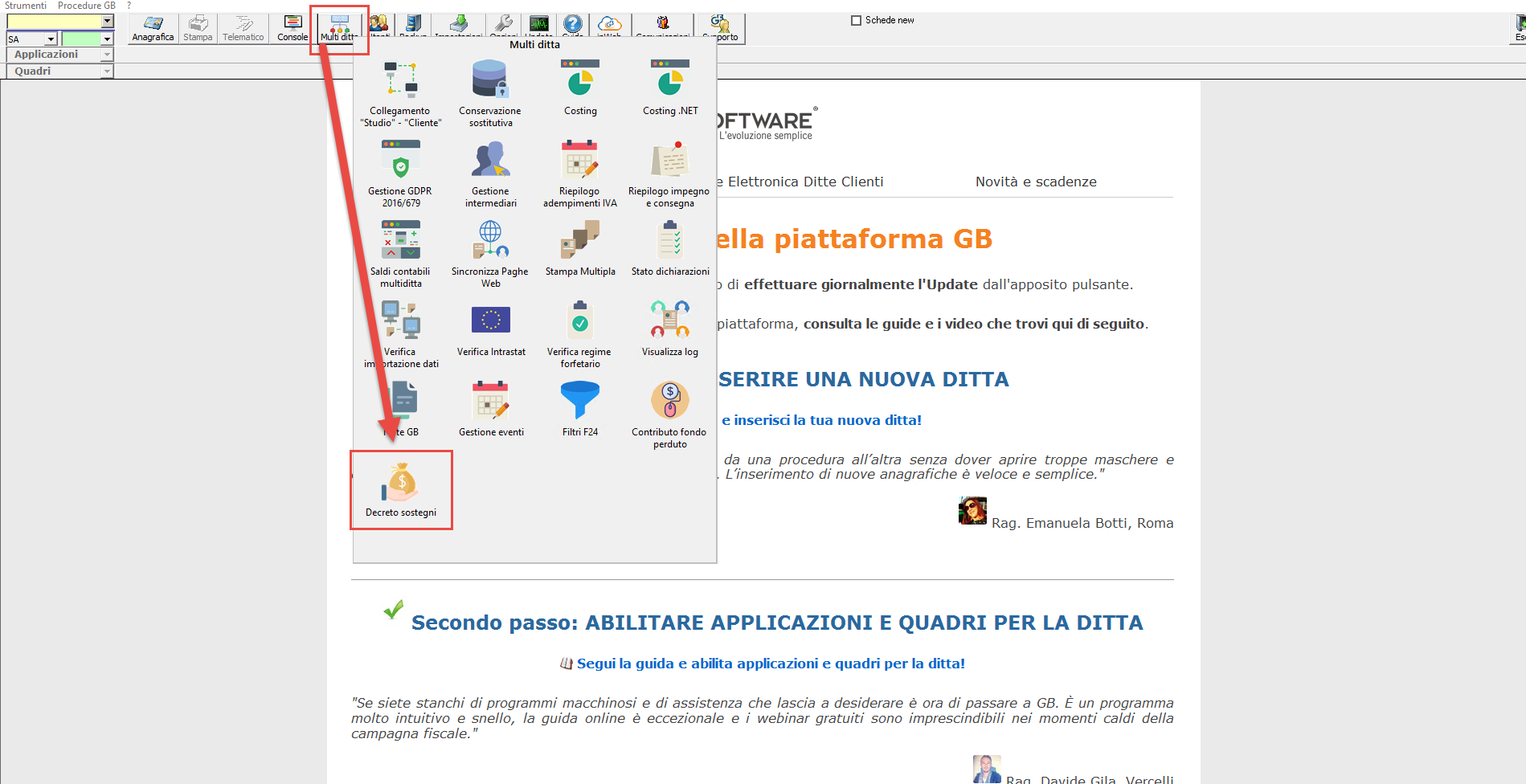Open Gestione eventi
Screen dimensions: 1526x784
tap(491, 409)
